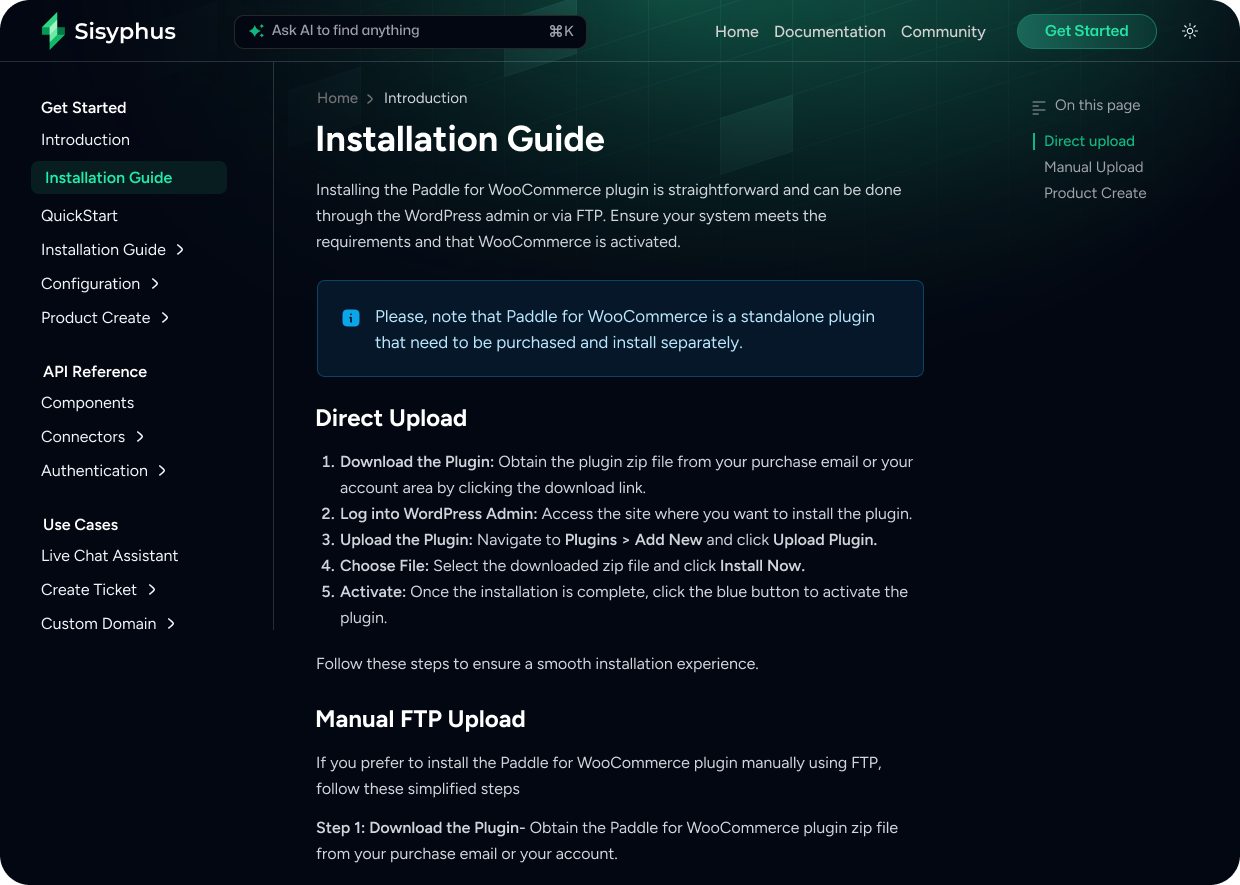Click 'Follow these steps to ensure' sentence
This screenshot has height=885, width=1240.
(537, 664)
